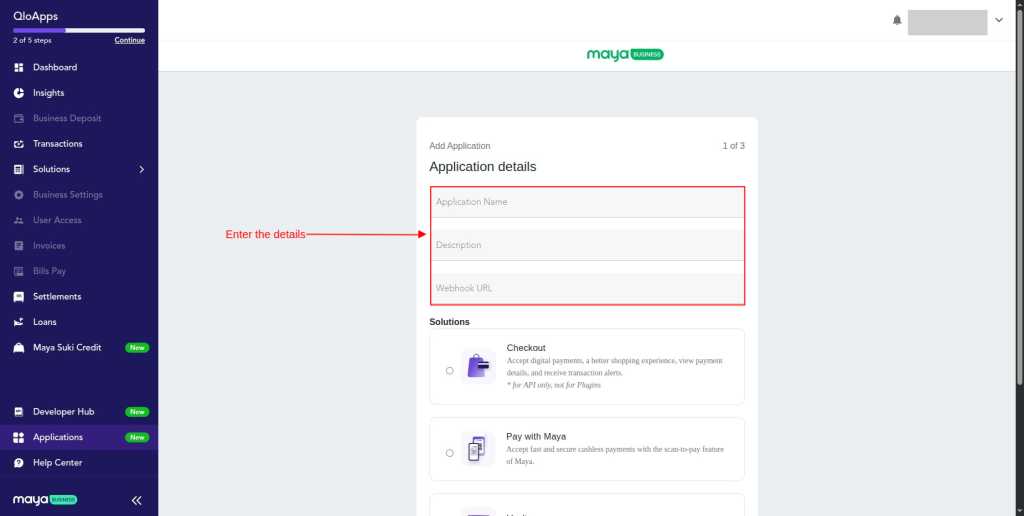
Task: Click the Maya Business logo in header
Action: tap(625, 54)
